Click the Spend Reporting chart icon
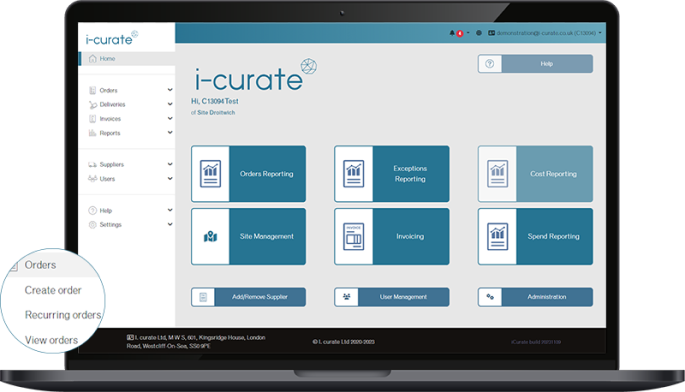The image size is (685, 392). [x=498, y=236]
